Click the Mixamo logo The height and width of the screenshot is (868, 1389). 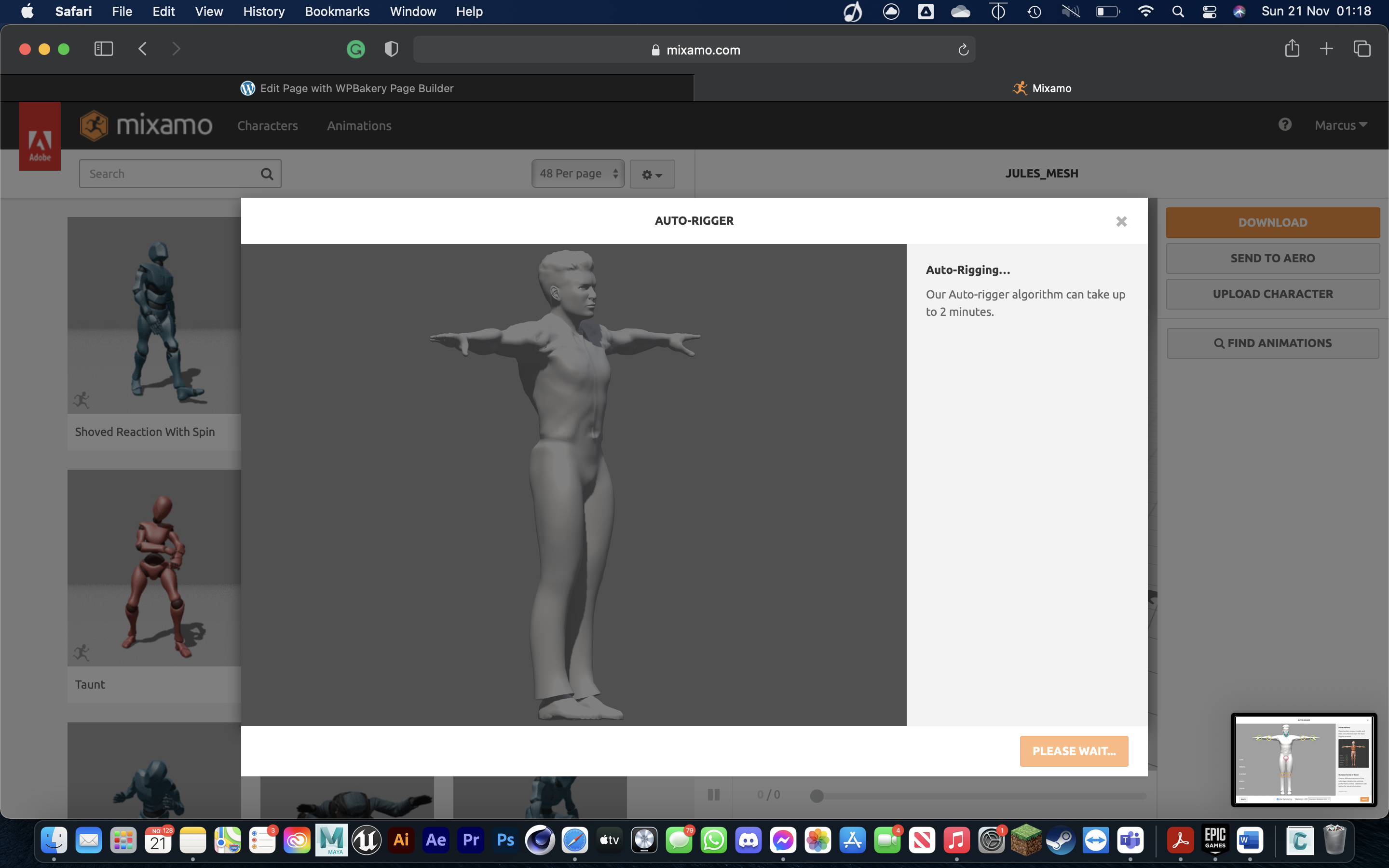click(146, 125)
